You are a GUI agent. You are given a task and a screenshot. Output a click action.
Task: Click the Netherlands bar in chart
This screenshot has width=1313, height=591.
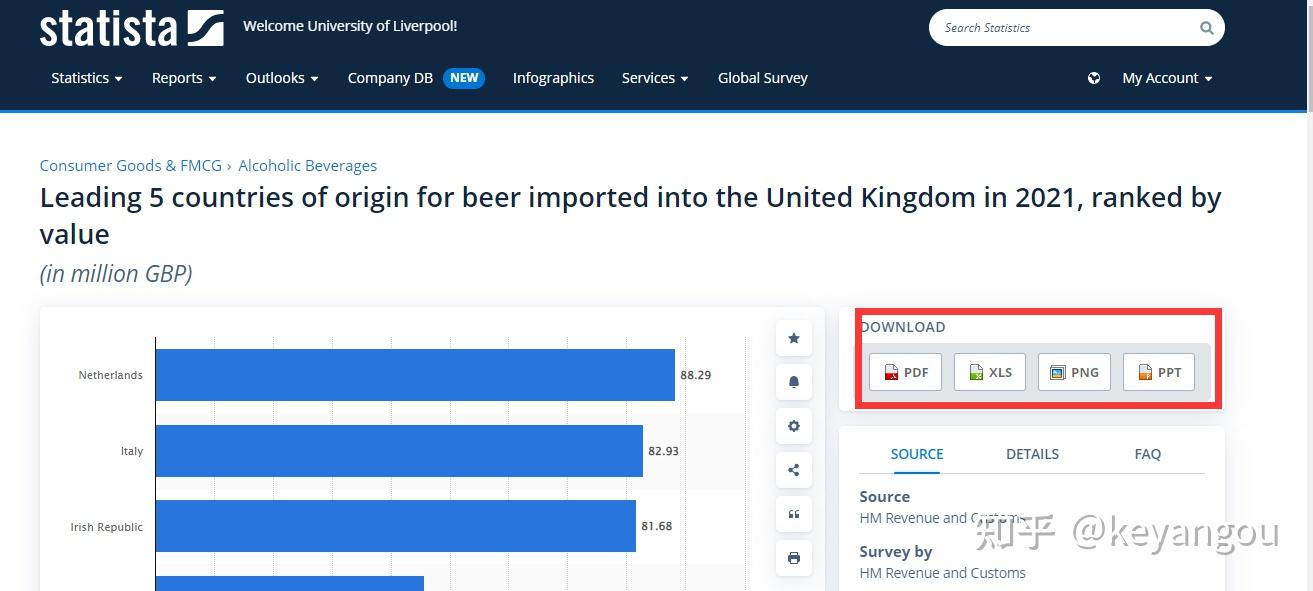(415, 375)
